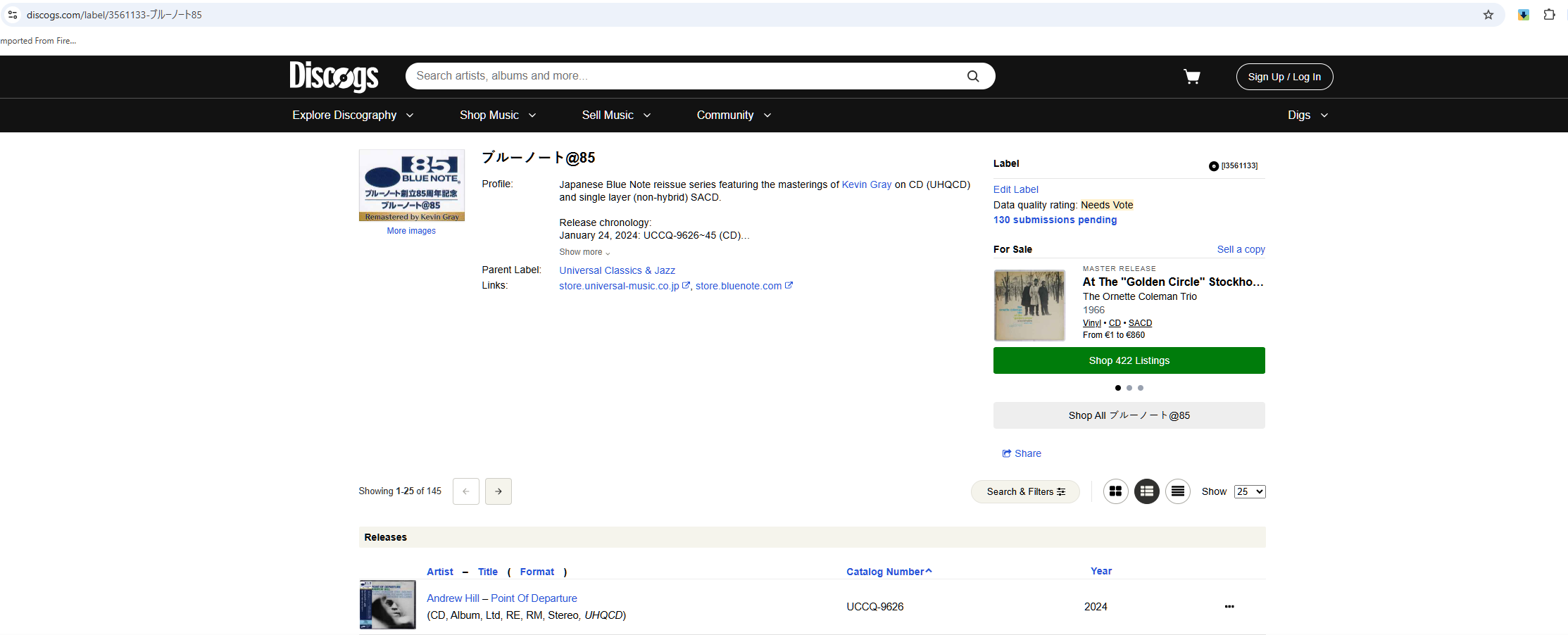Open the Show 25 per-page dropdown
Screen dimensions: 1568x635
pyautogui.click(x=1250, y=491)
